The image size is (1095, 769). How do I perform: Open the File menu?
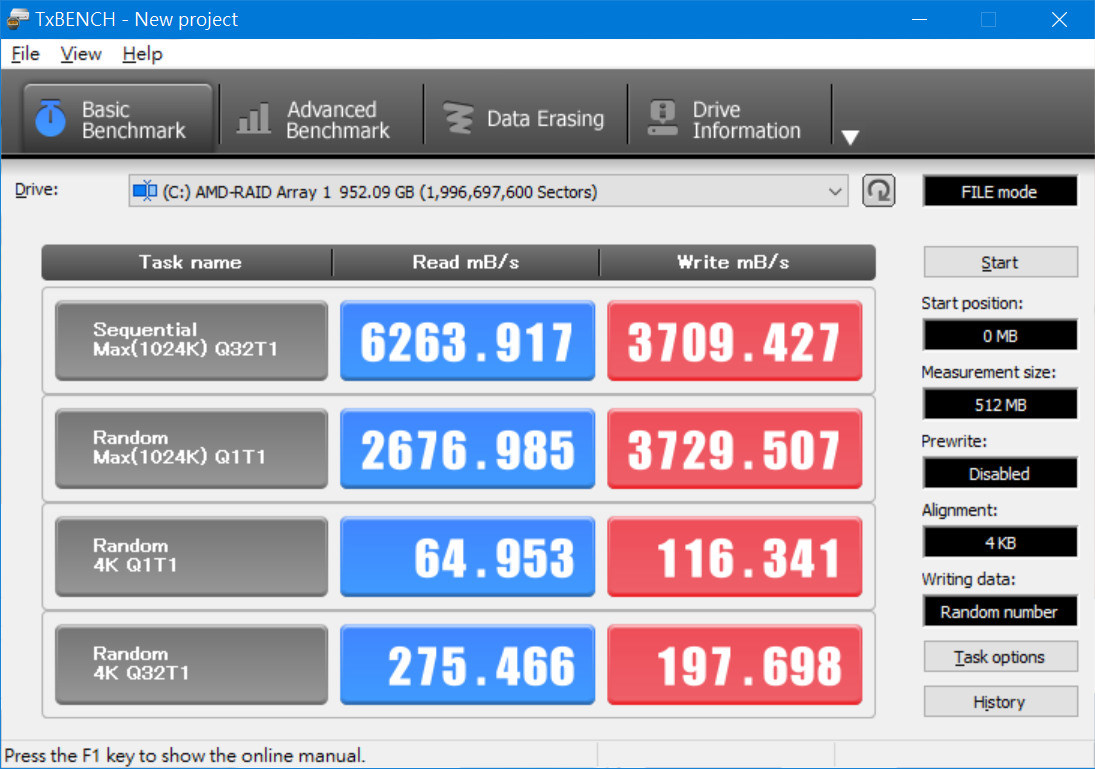coord(24,54)
